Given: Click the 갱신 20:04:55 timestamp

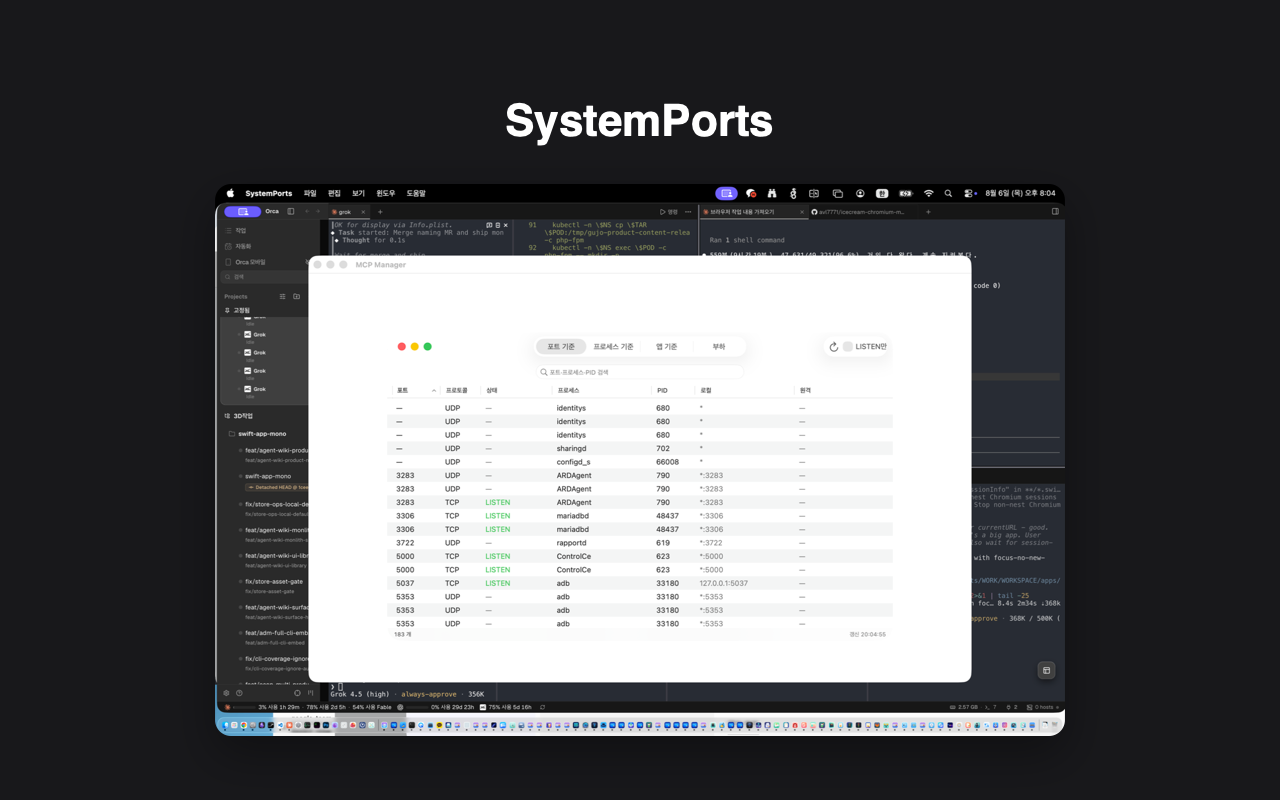Looking at the screenshot, I should click(867, 634).
